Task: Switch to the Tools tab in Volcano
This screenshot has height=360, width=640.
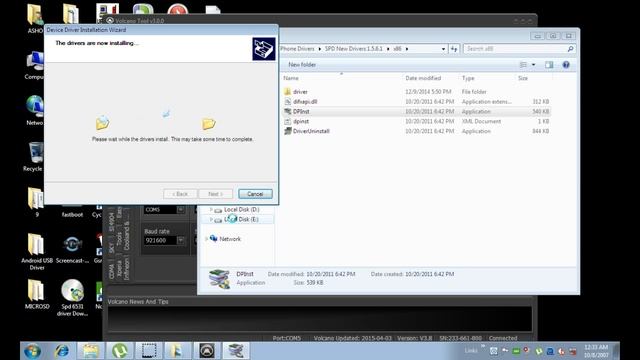Action: point(119,240)
